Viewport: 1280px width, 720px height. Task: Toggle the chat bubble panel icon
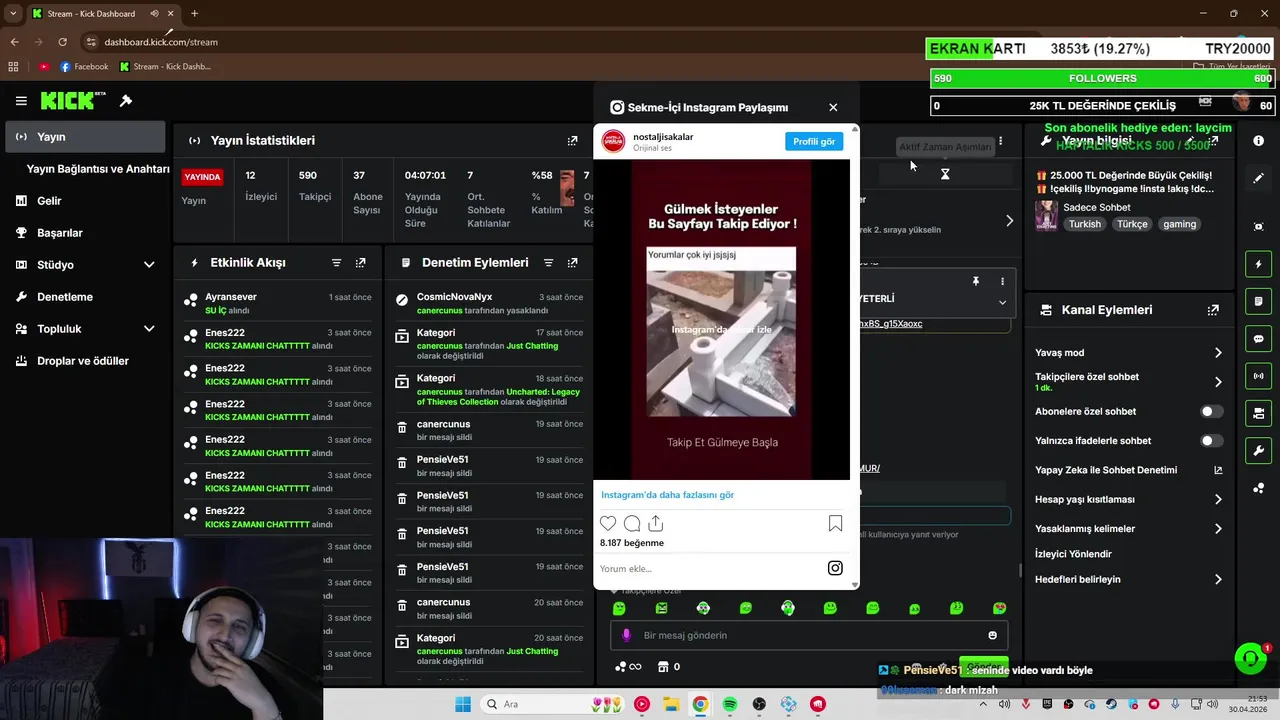coord(1258,339)
